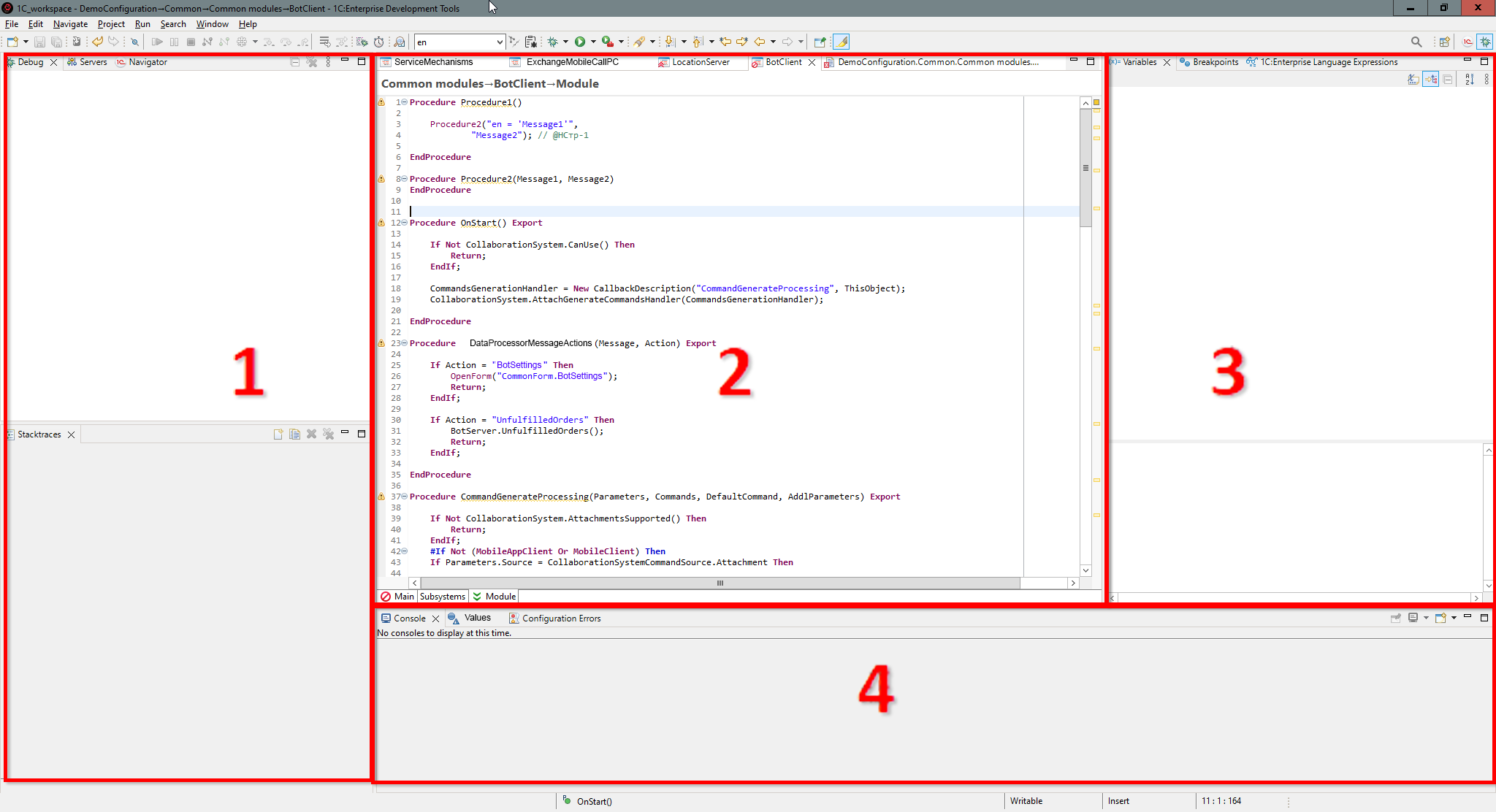Click the editor horizontal scrollbar thumb
The image size is (1496, 812).
[720, 583]
